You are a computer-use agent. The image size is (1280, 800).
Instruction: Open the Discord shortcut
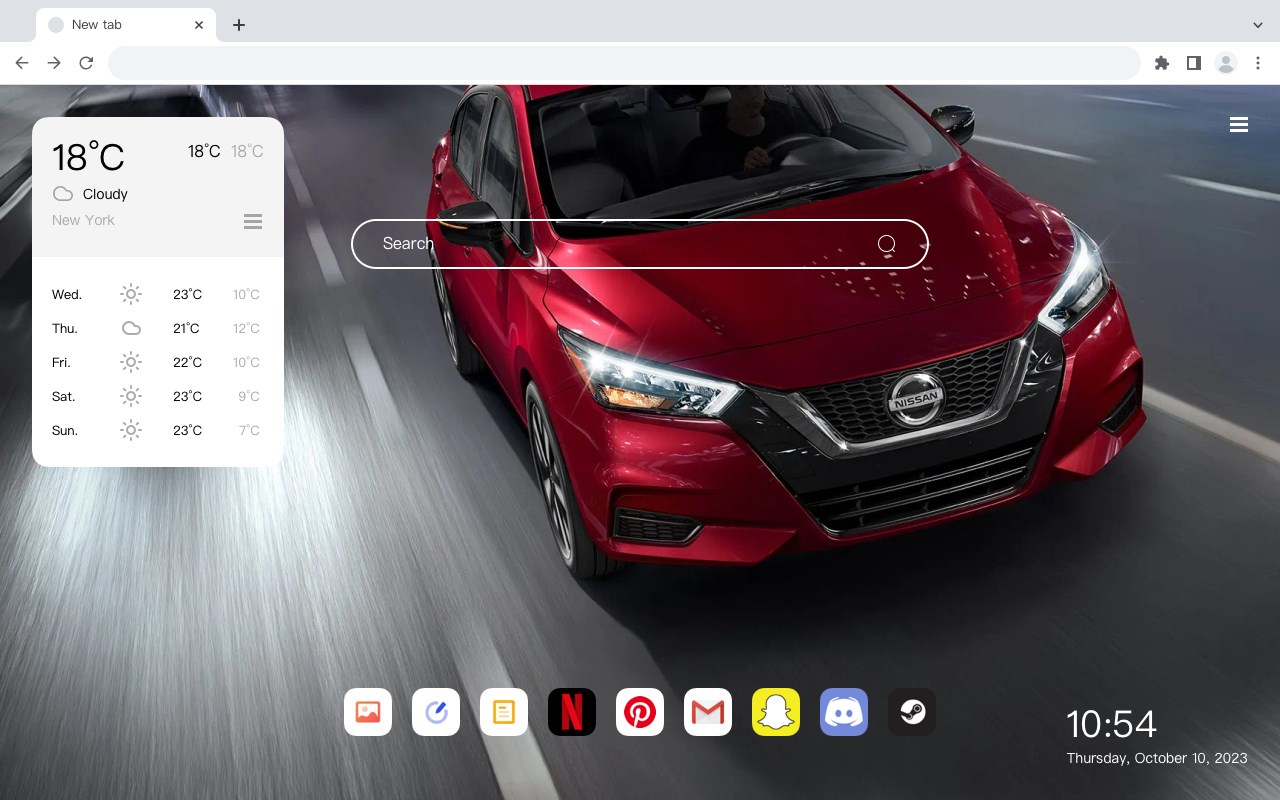[x=844, y=712]
